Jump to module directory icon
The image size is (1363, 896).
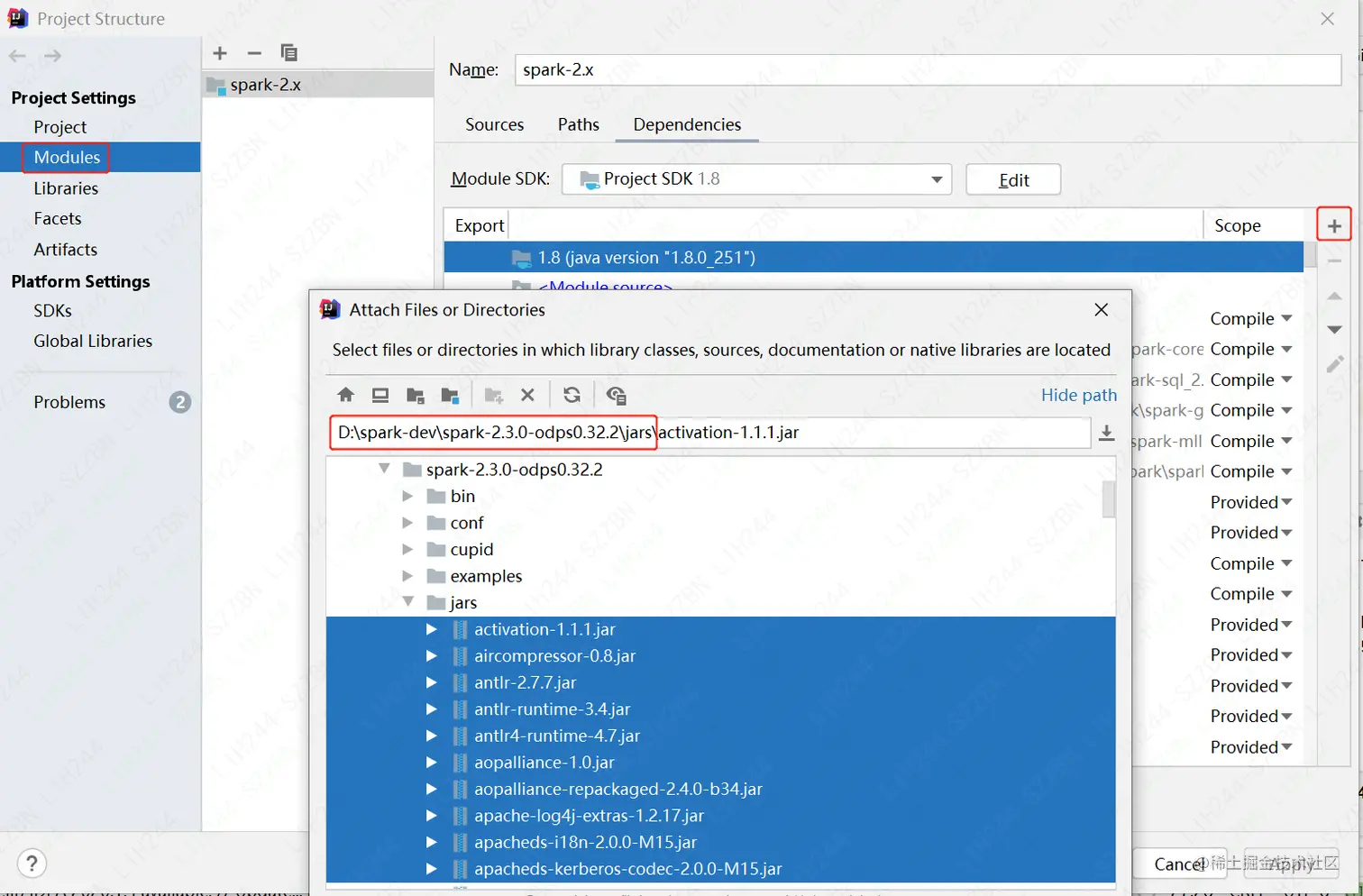(450, 395)
